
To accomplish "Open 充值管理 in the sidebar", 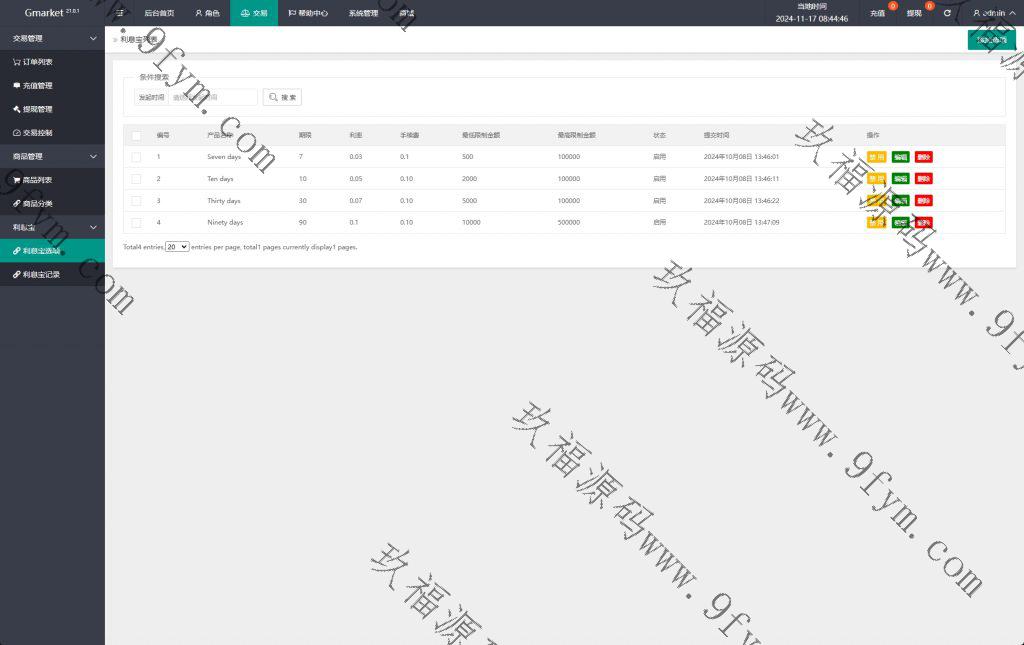I will (x=38, y=86).
